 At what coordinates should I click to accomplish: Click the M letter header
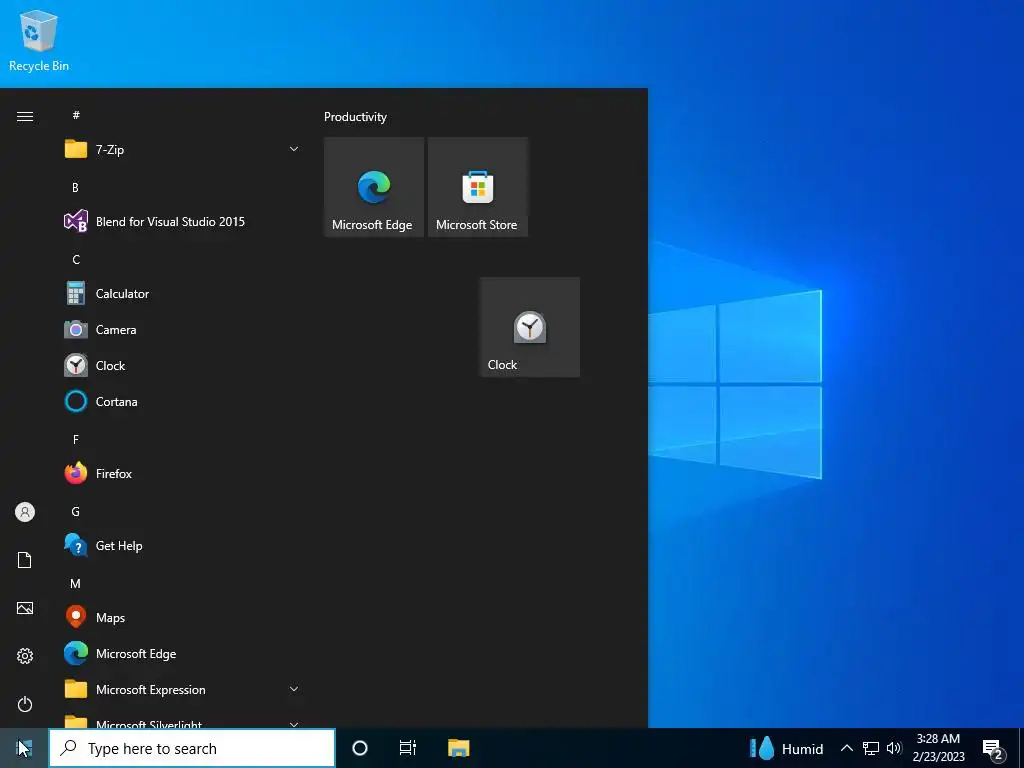tap(75, 583)
